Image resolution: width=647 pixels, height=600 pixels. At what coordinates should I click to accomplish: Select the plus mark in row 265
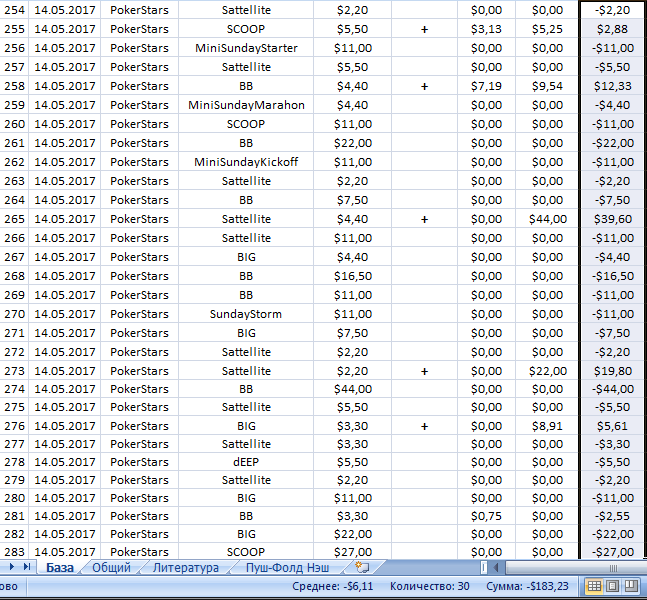[424, 219]
